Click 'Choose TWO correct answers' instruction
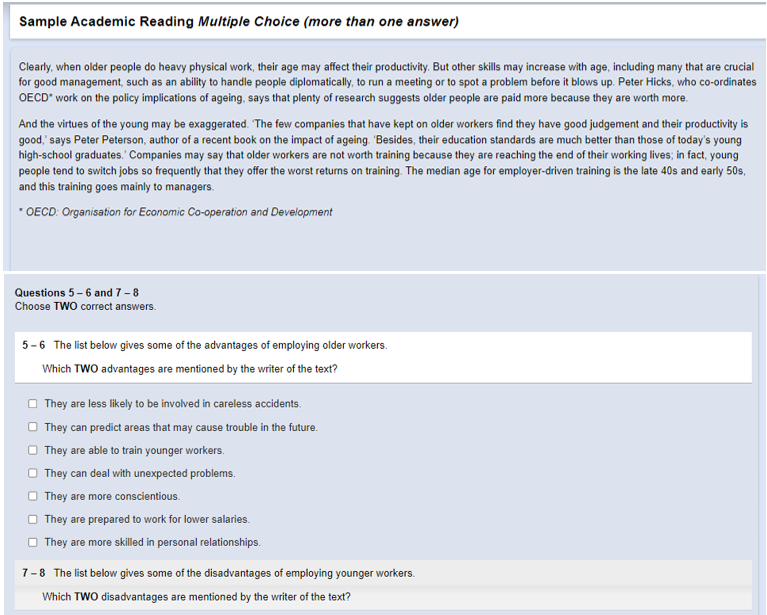 (x=86, y=306)
